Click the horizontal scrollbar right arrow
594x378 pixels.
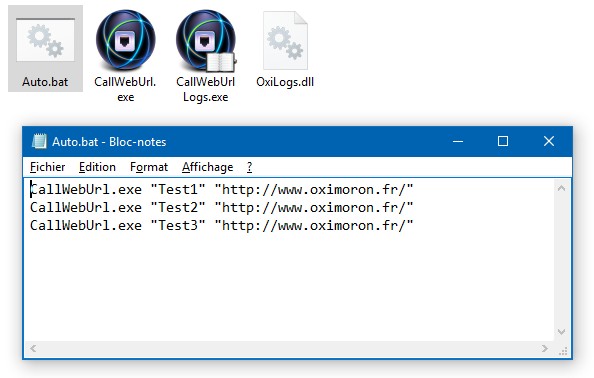(x=545, y=348)
